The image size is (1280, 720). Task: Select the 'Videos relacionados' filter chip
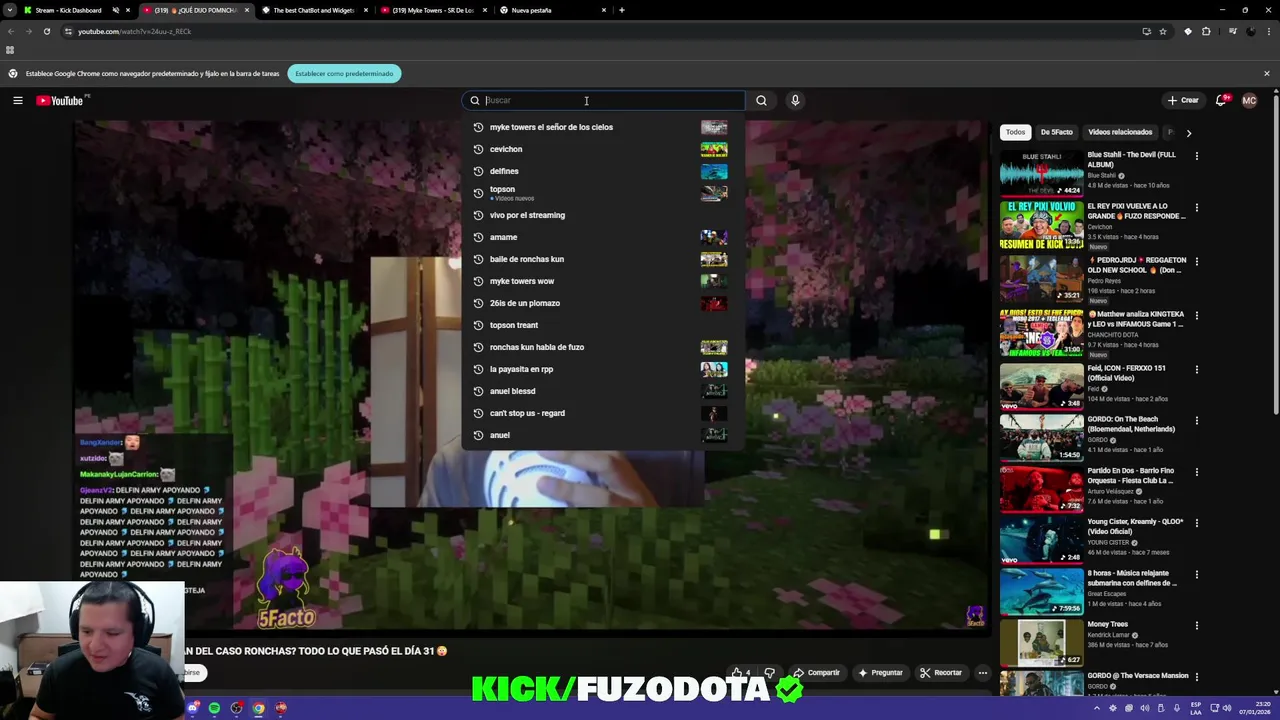pyautogui.click(x=1120, y=132)
